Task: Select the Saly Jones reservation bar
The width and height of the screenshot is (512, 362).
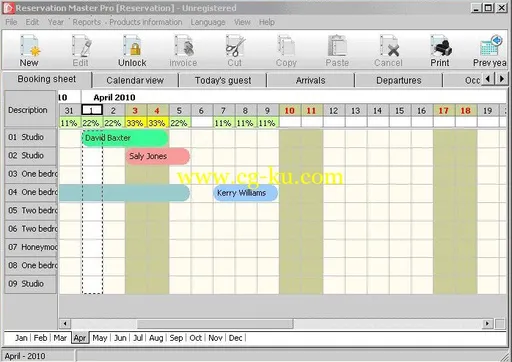Action: [158, 156]
